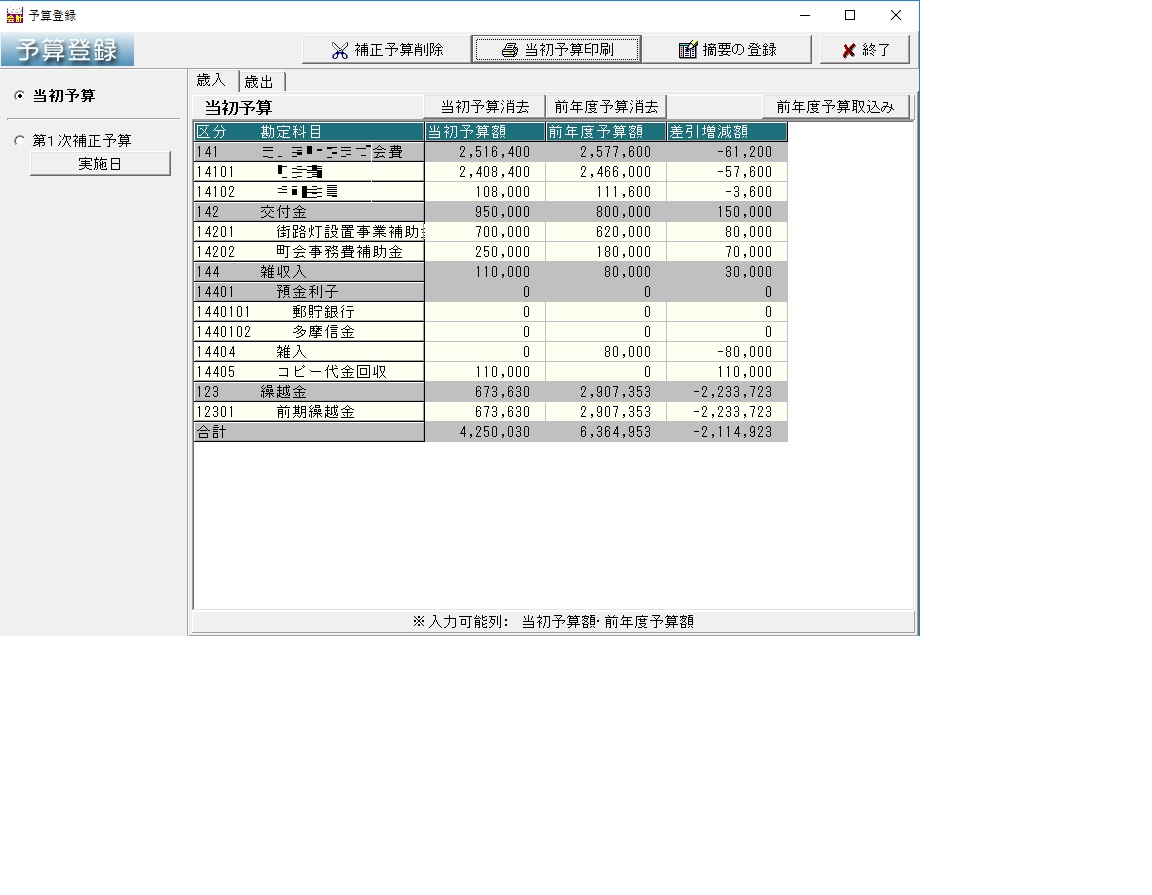Screen dimensions: 1152x895
Task: Click 前年度予算額 cell for 町会事務費補助金
Action: 606,252
